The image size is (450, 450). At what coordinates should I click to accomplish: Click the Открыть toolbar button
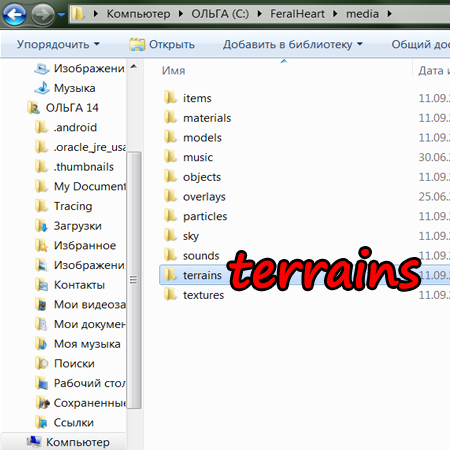click(162, 44)
